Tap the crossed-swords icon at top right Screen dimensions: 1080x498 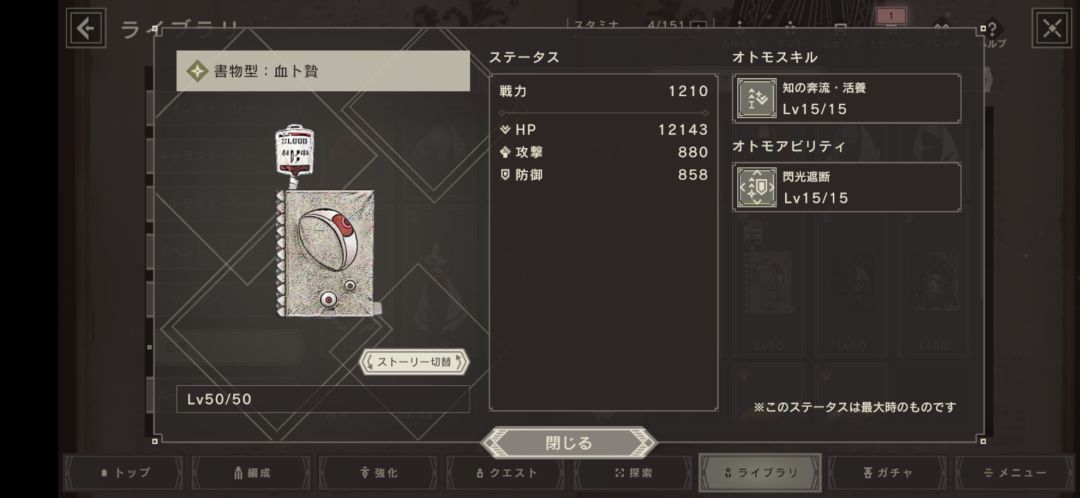click(1052, 28)
